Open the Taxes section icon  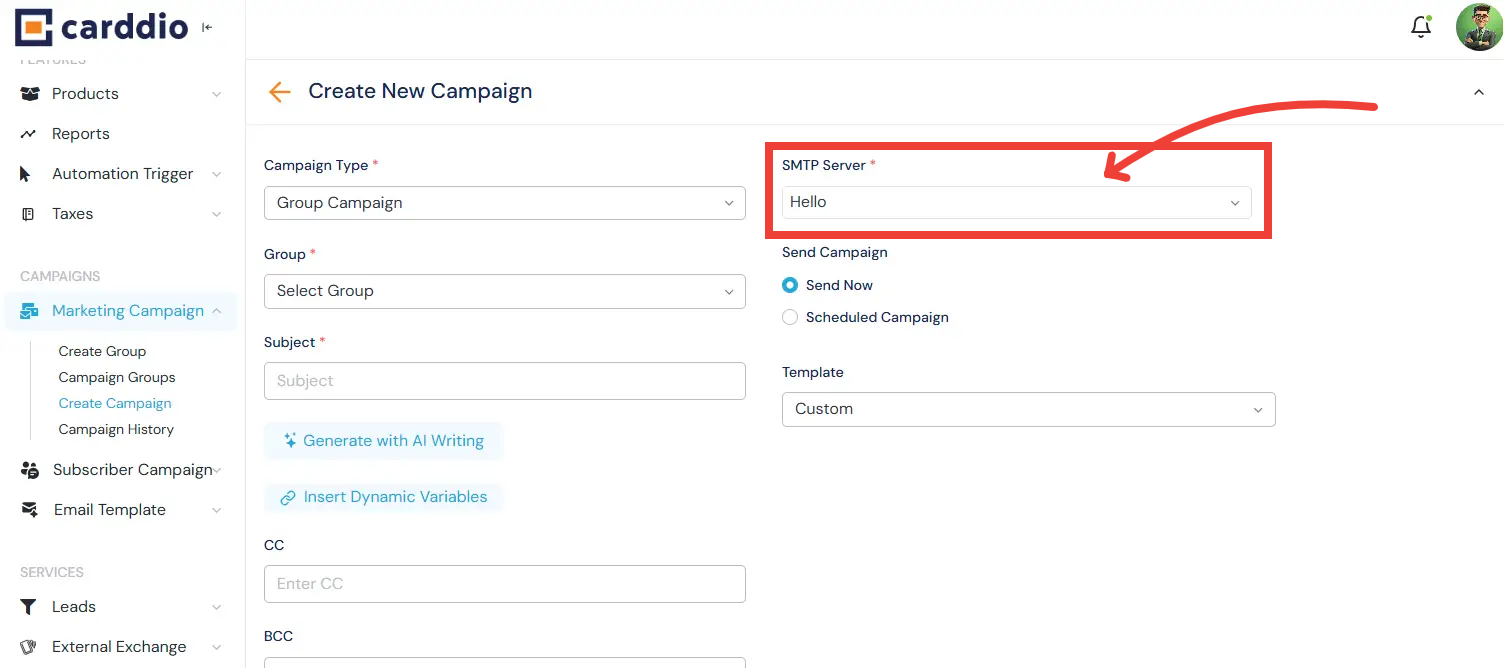point(29,213)
